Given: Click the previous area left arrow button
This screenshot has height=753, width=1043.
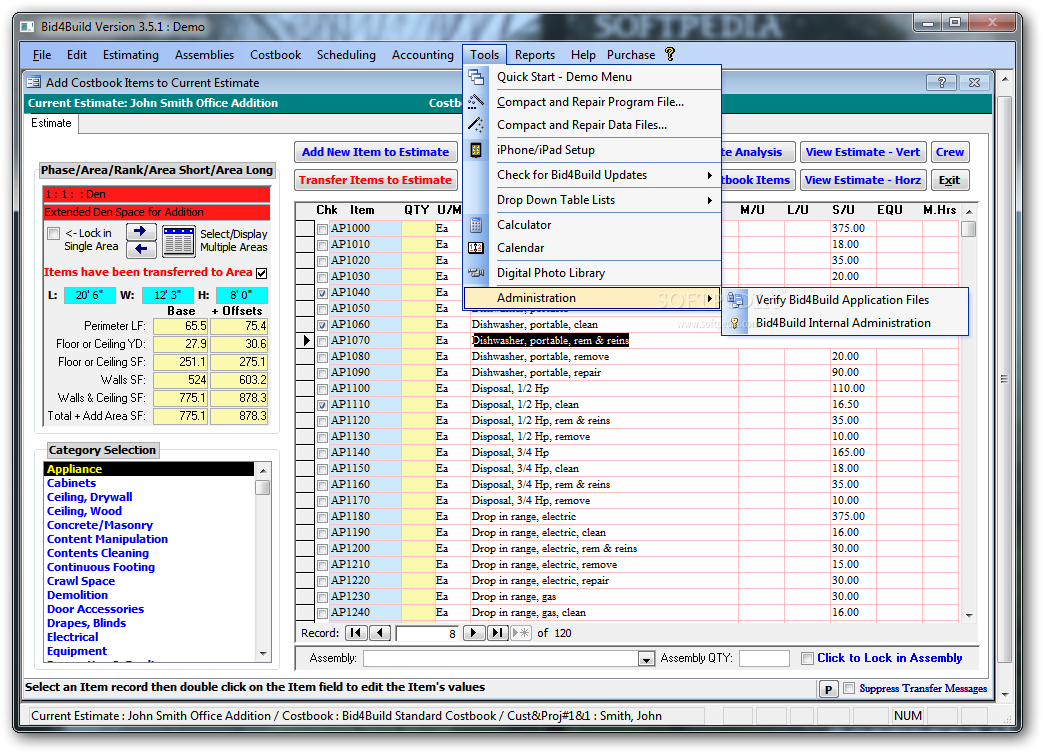Looking at the screenshot, I should pyautogui.click(x=141, y=249).
